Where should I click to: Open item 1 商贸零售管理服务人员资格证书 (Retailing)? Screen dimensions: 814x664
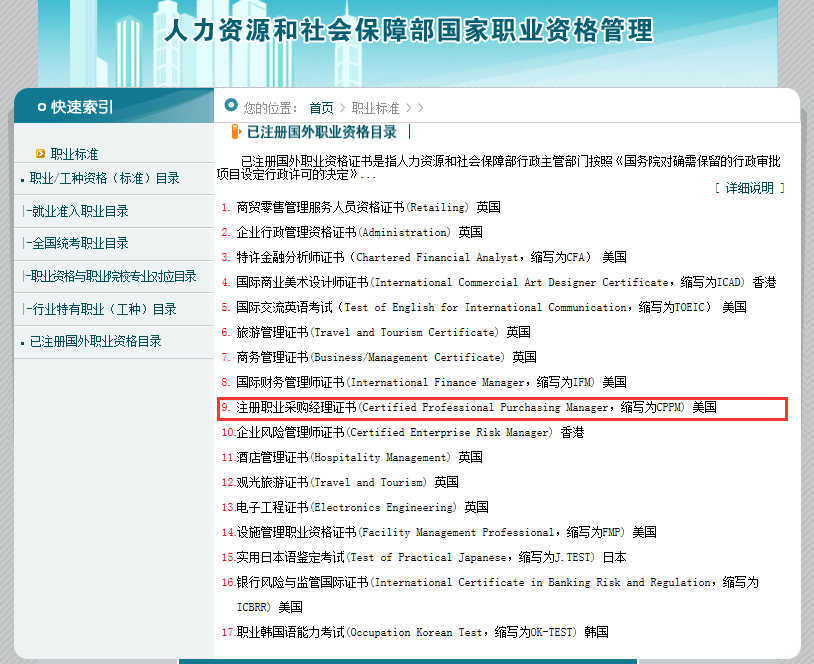coord(368,207)
